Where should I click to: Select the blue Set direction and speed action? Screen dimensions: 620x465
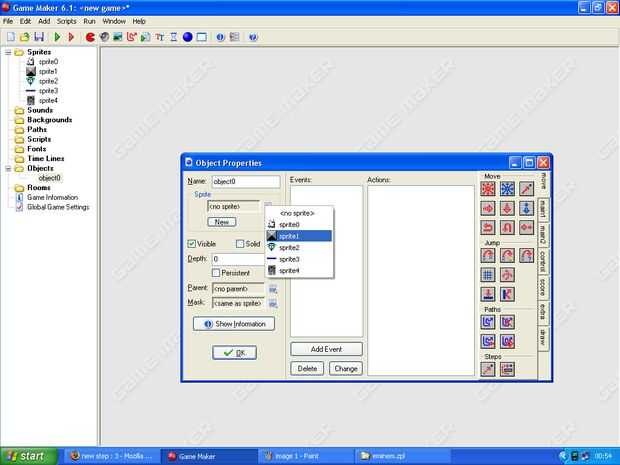507,189
